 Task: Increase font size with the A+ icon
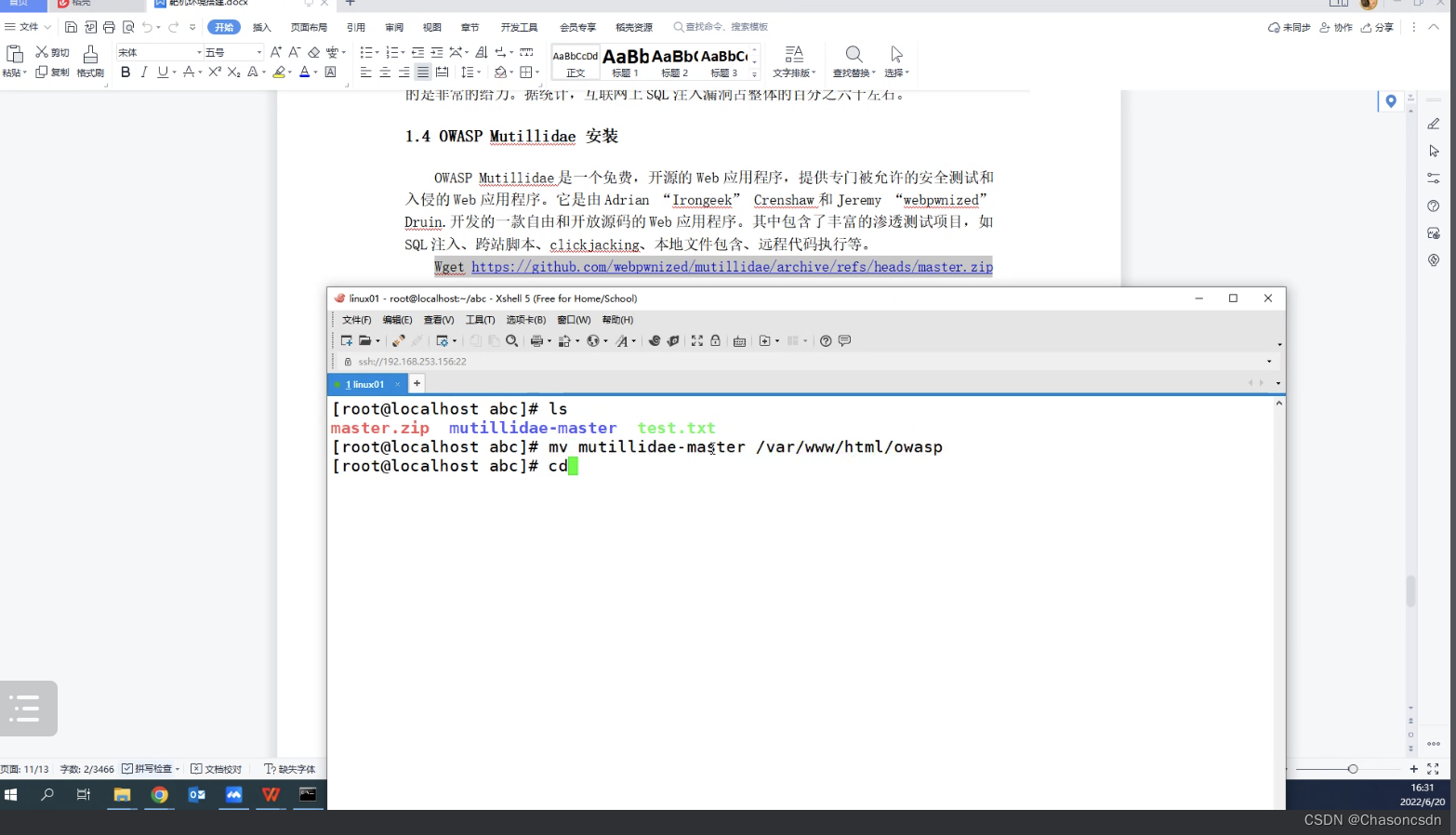pos(275,52)
